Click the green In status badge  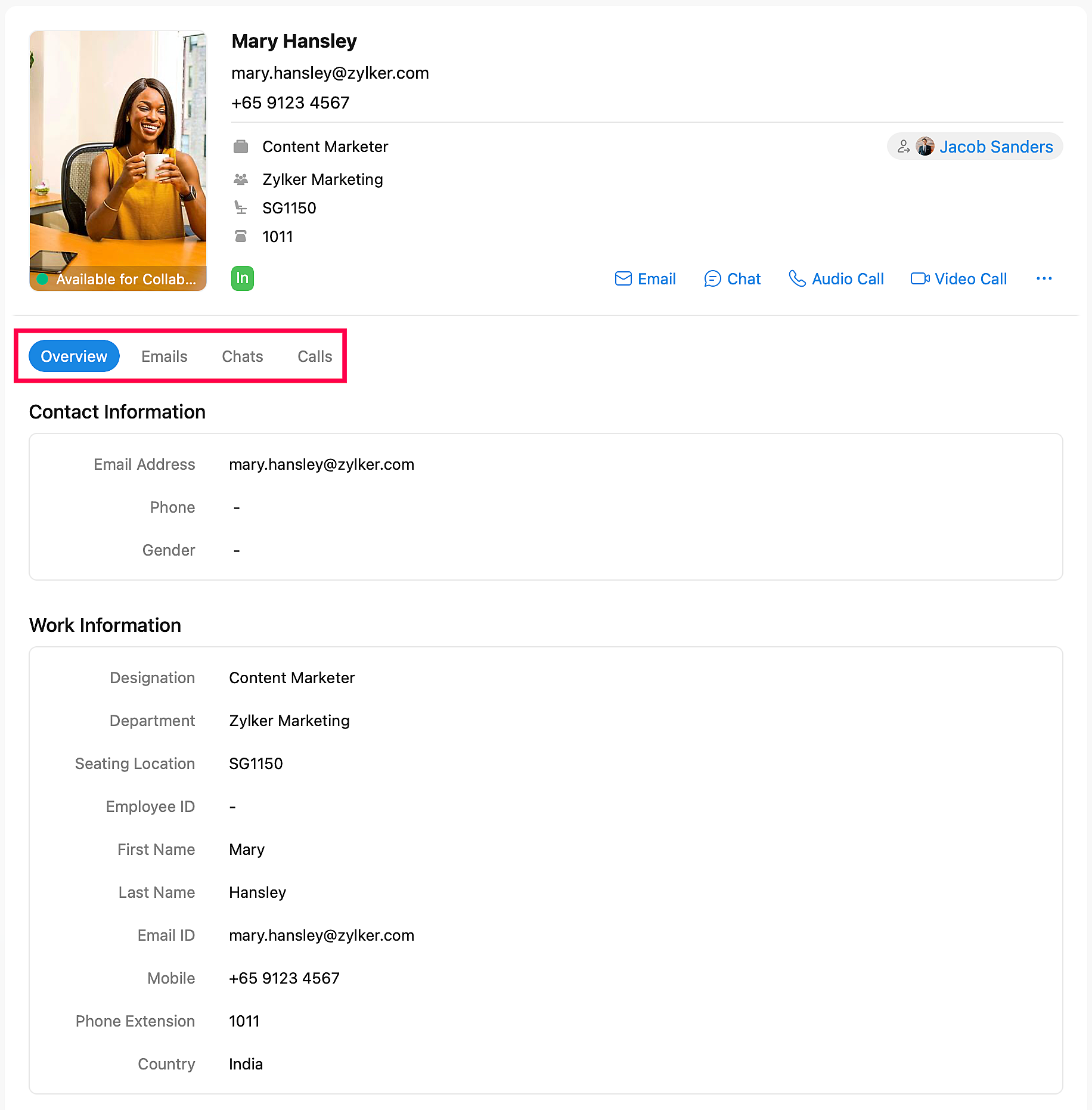[x=242, y=278]
